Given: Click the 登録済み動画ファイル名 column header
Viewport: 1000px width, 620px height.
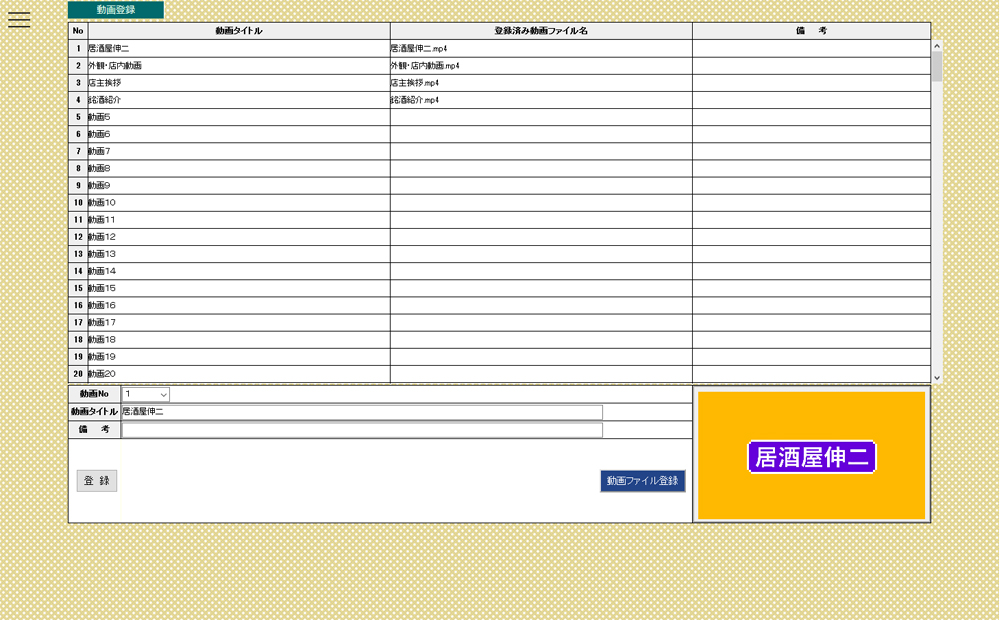Looking at the screenshot, I should [x=541, y=31].
